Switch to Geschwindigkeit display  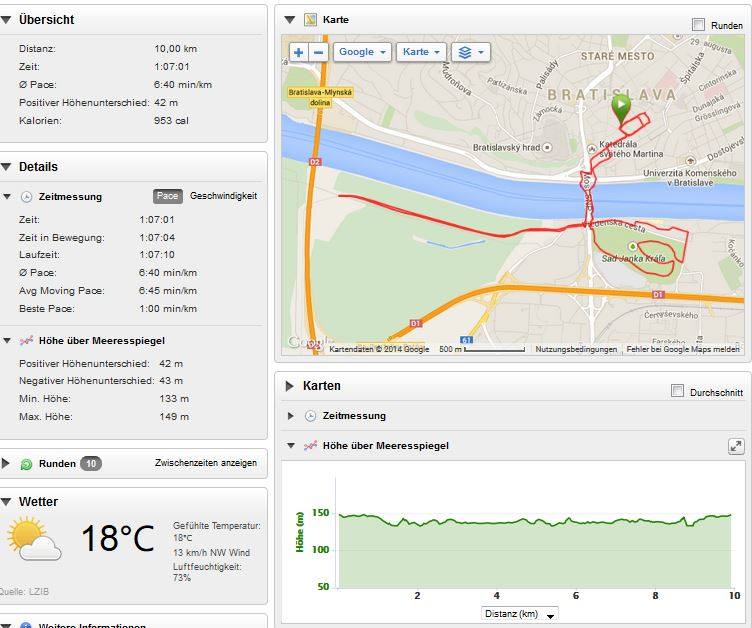pyautogui.click(x=223, y=196)
